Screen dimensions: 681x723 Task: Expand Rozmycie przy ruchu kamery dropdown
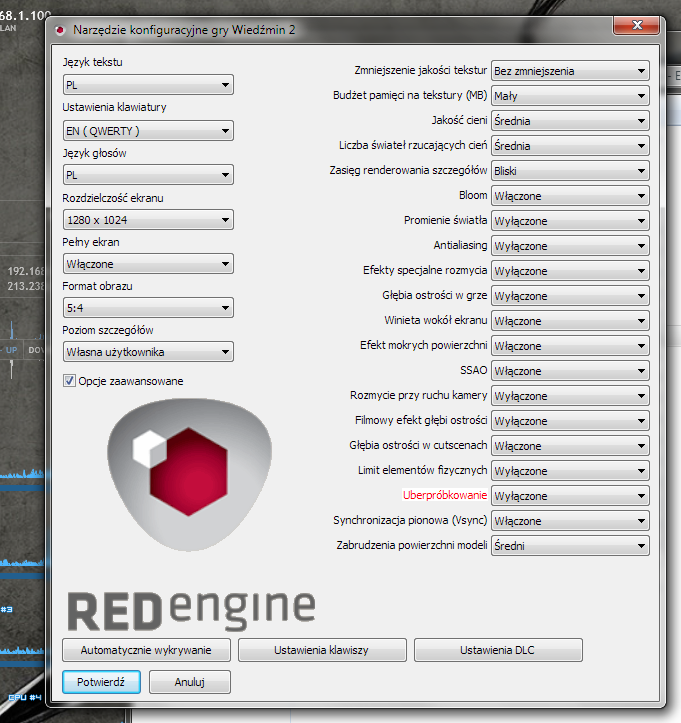point(570,396)
